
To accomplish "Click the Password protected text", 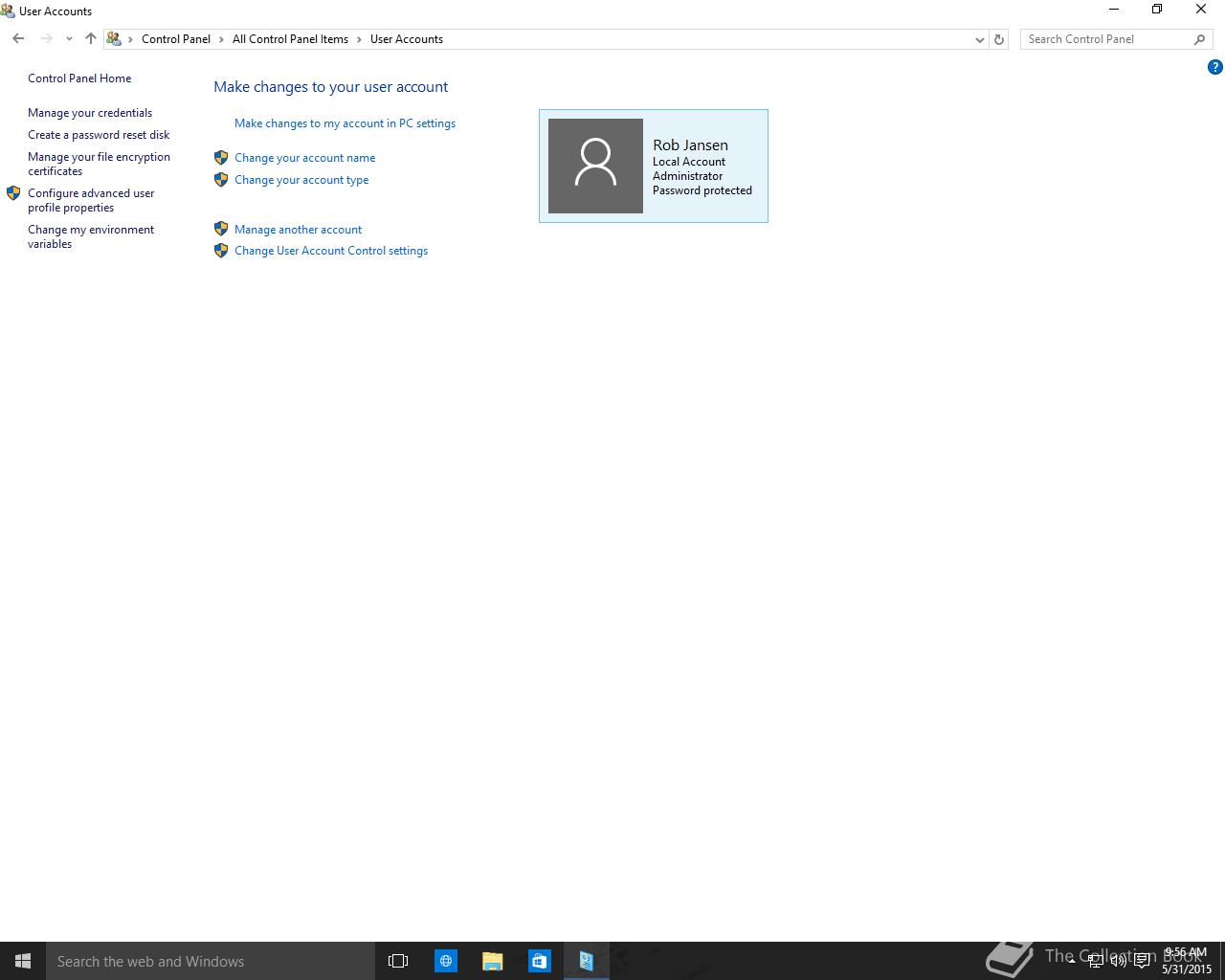I will tap(702, 190).
